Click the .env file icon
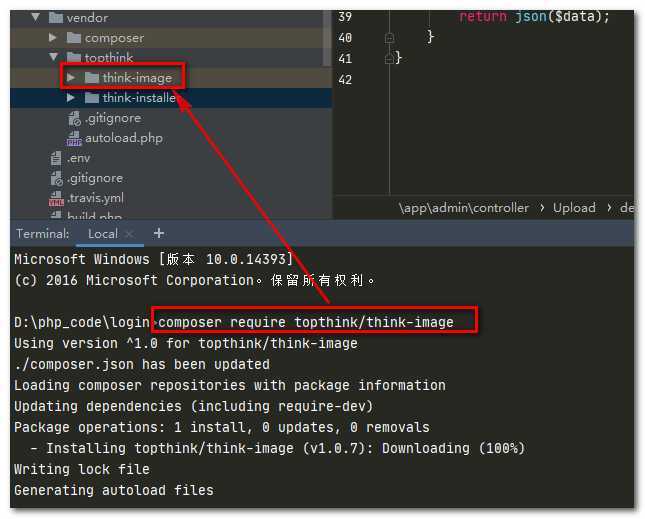Image resolution: width=645 pixels, height=519 pixels. point(56,158)
